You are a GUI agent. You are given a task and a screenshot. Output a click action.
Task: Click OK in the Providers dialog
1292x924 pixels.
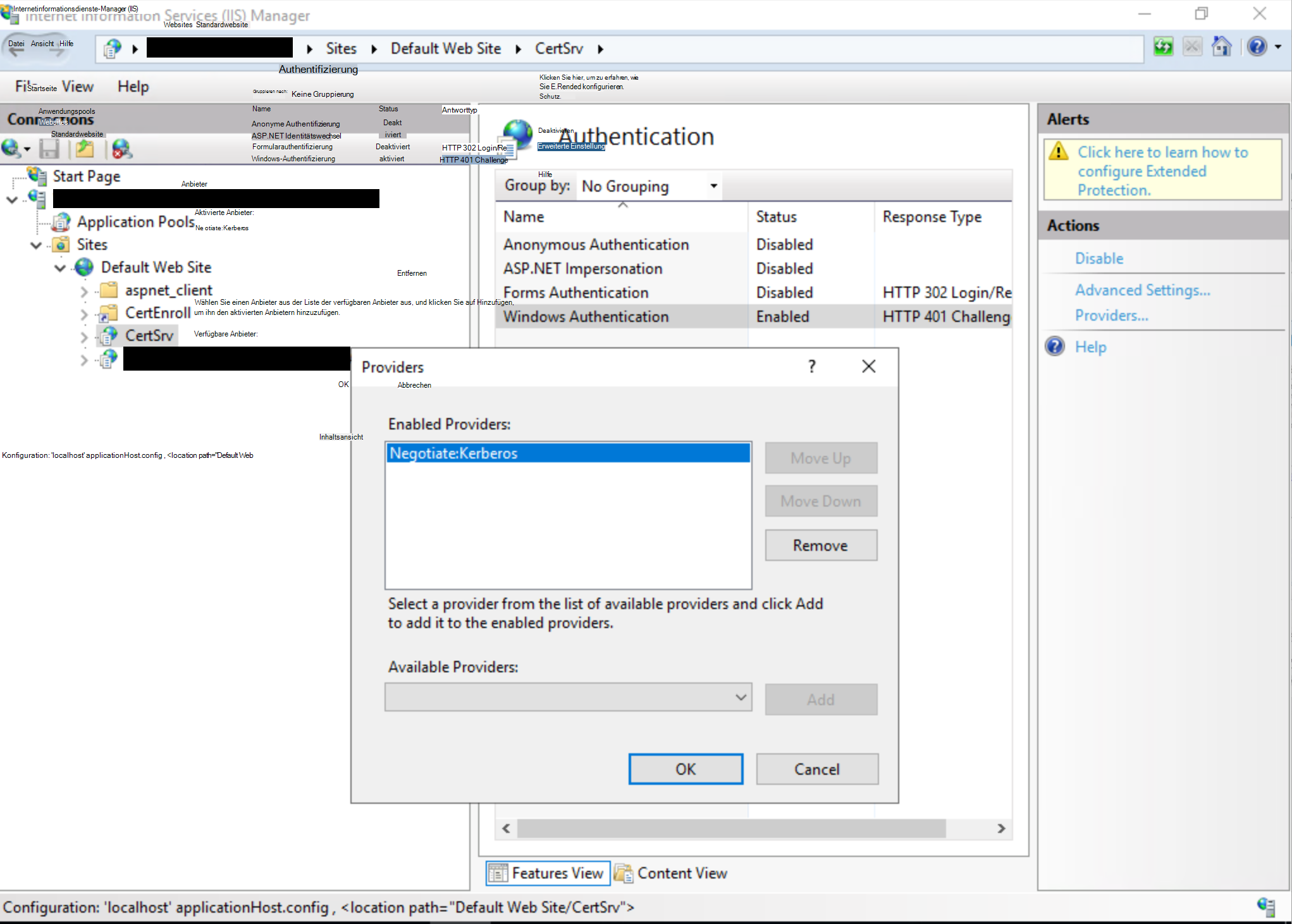point(686,769)
